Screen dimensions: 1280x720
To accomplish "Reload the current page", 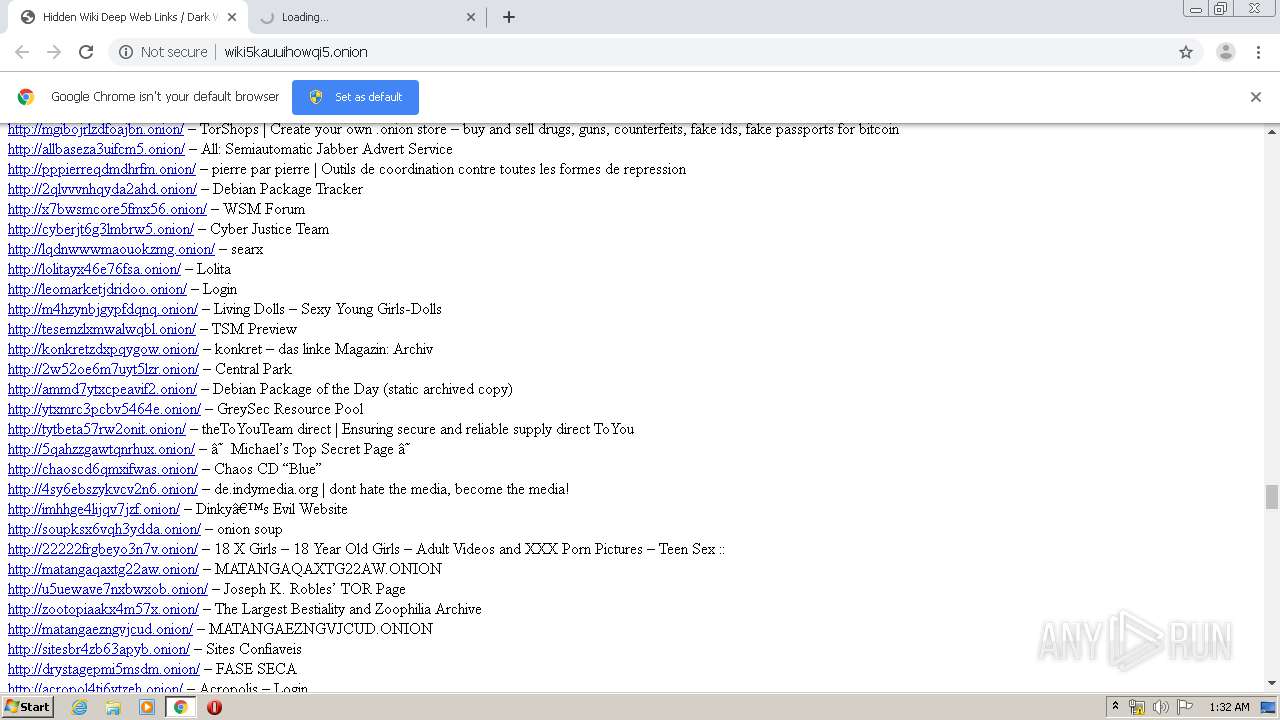I will (x=86, y=52).
